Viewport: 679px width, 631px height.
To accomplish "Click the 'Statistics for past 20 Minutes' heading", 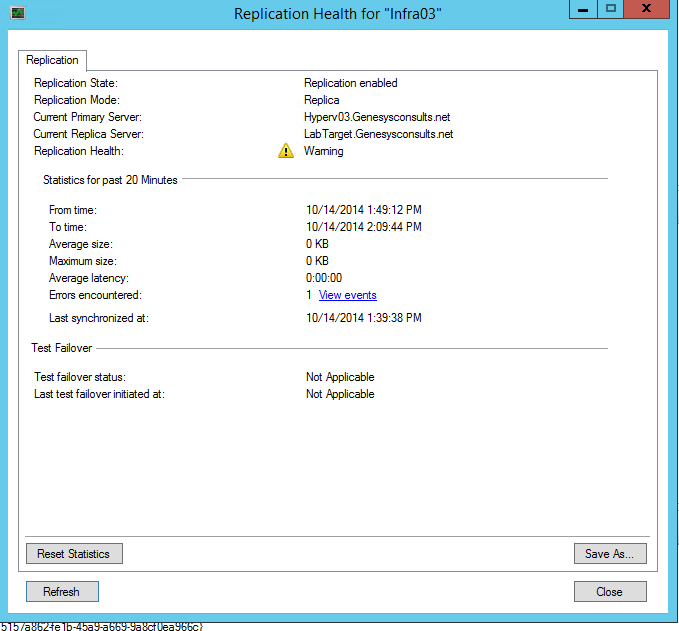I will click(110, 180).
